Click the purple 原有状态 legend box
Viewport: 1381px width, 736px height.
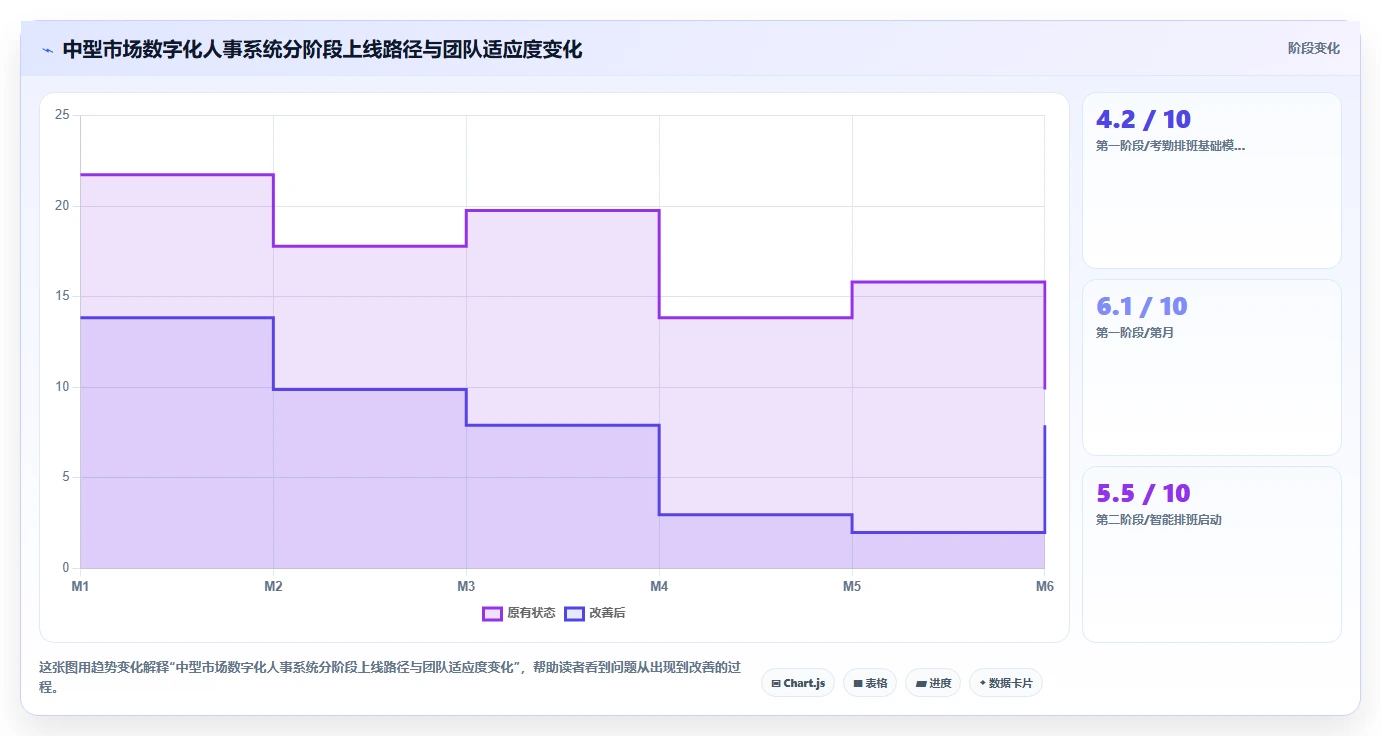tap(492, 613)
